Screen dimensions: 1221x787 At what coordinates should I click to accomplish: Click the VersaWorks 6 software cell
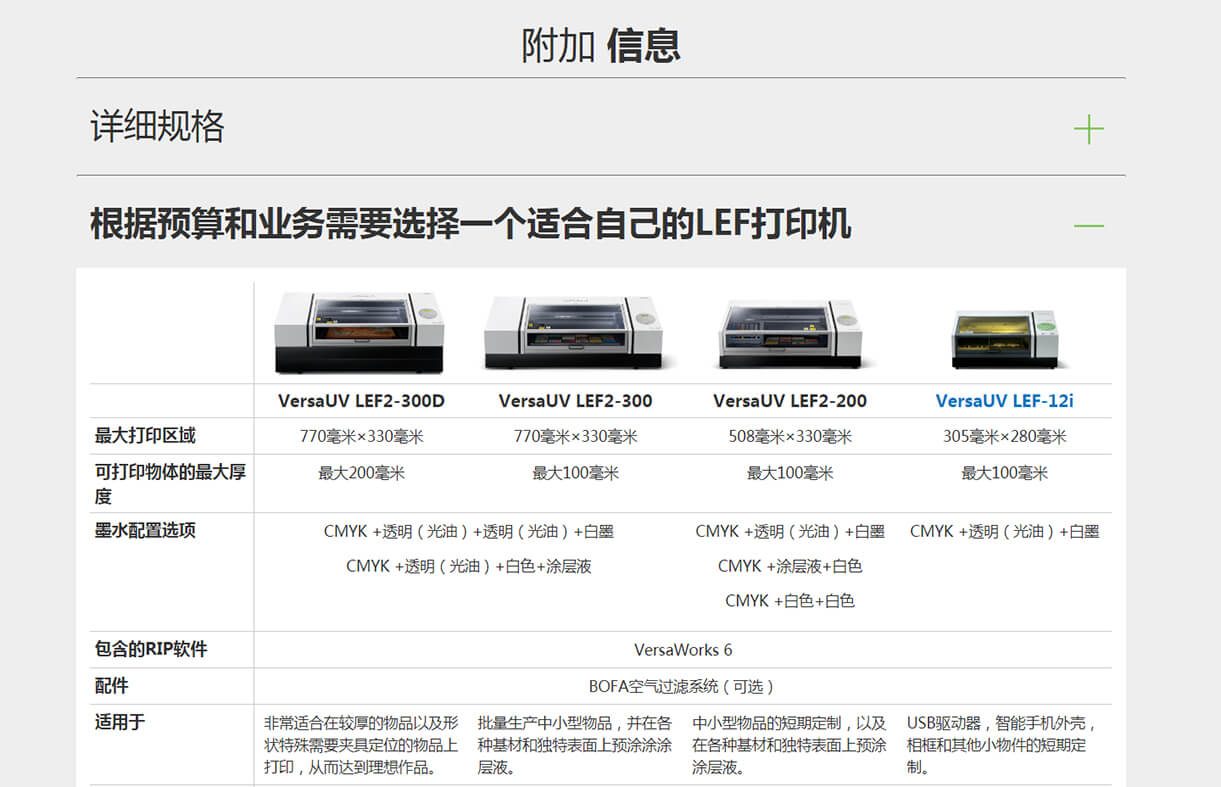point(683,650)
